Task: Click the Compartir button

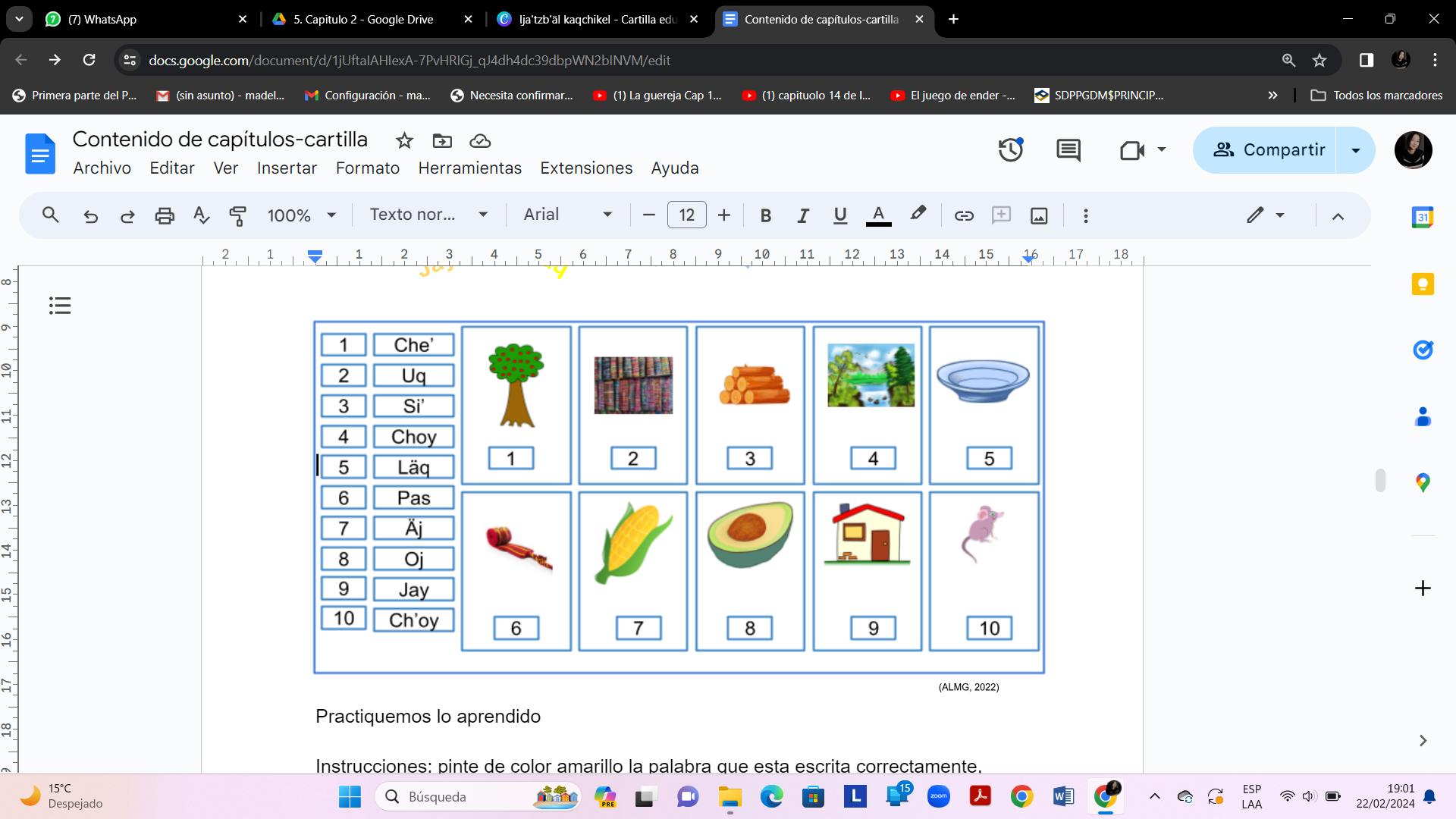Action: pyautogui.click(x=1266, y=149)
